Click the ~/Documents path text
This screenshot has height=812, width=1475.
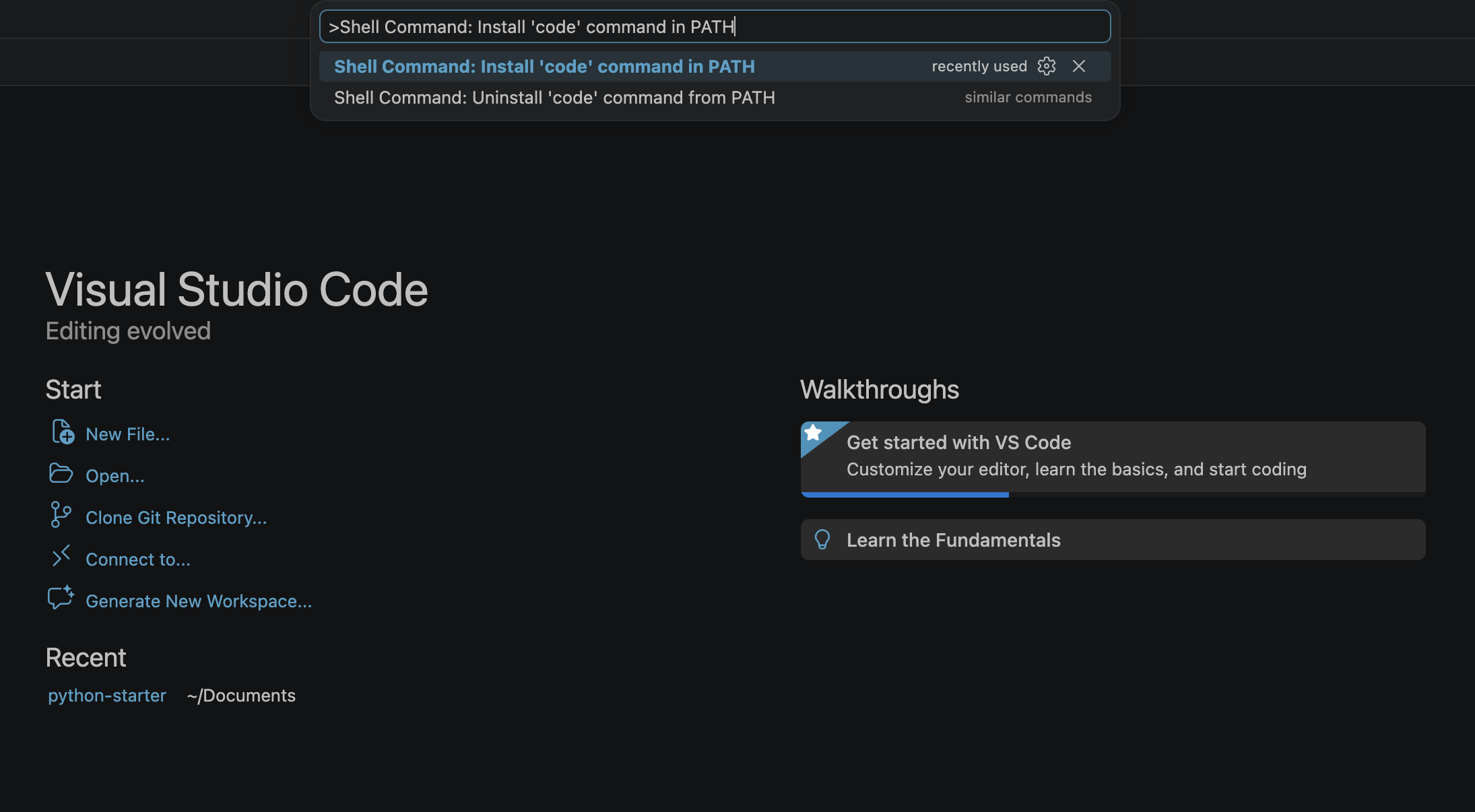(x=241, y=696)
